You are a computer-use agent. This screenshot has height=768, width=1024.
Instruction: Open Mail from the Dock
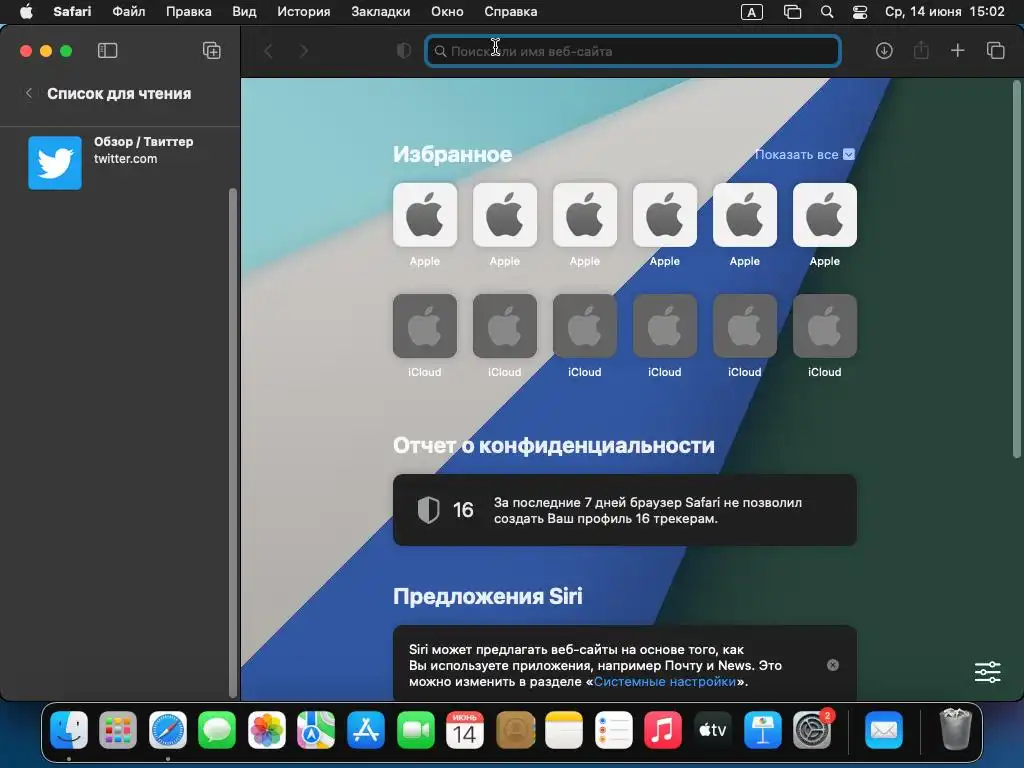(x=884, y=729)
